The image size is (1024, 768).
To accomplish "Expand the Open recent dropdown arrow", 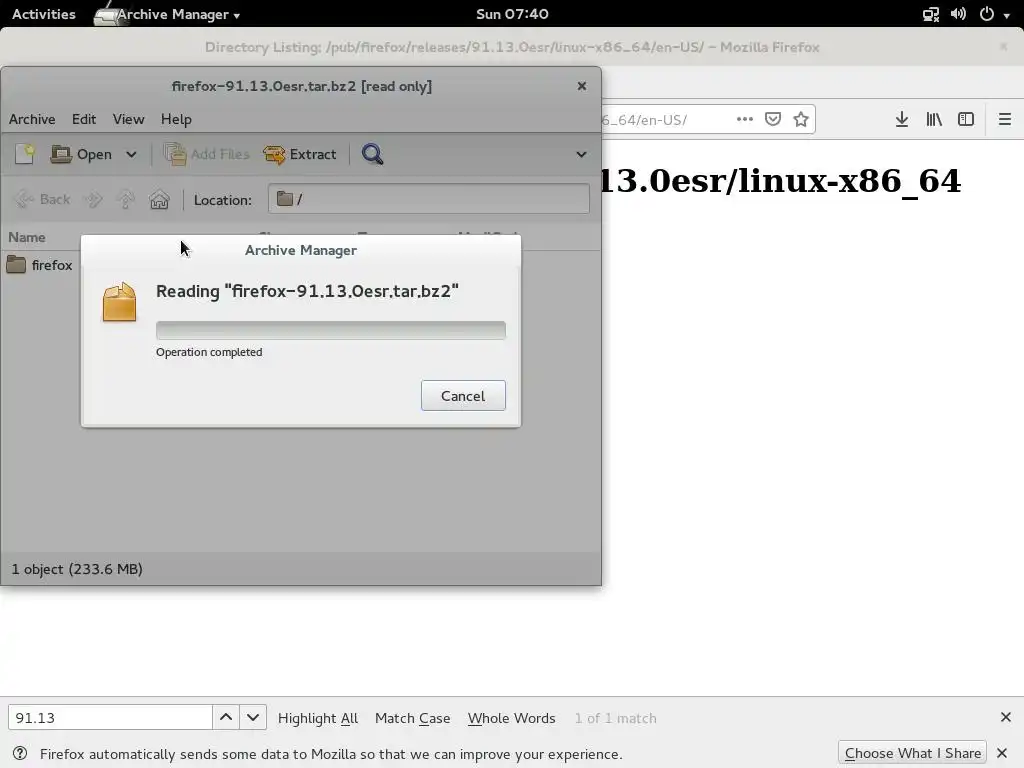I will 131,154.
